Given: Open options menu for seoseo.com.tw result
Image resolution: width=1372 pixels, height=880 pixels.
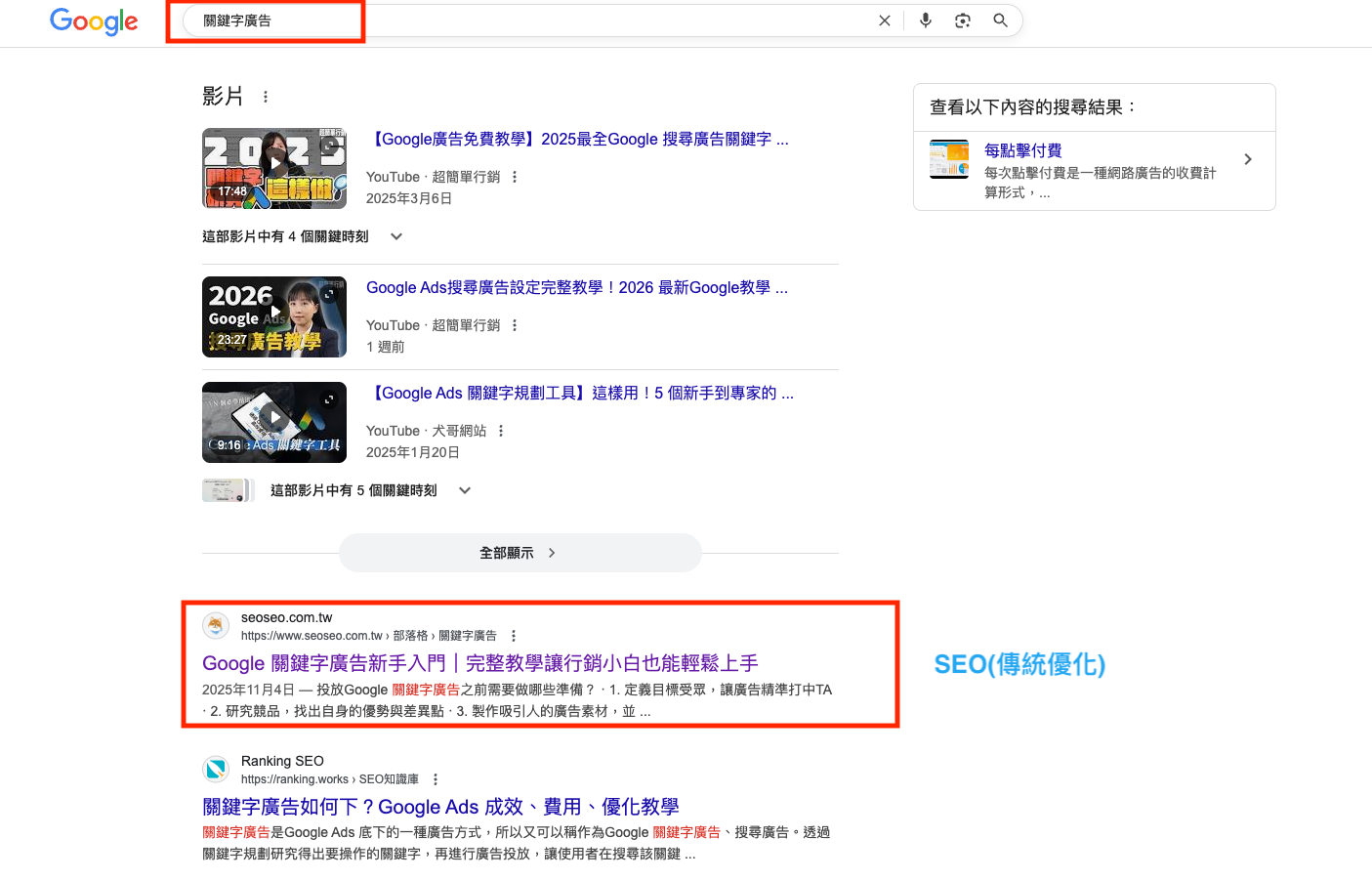Looking at the screenshot, I should (x=514, y=636).
